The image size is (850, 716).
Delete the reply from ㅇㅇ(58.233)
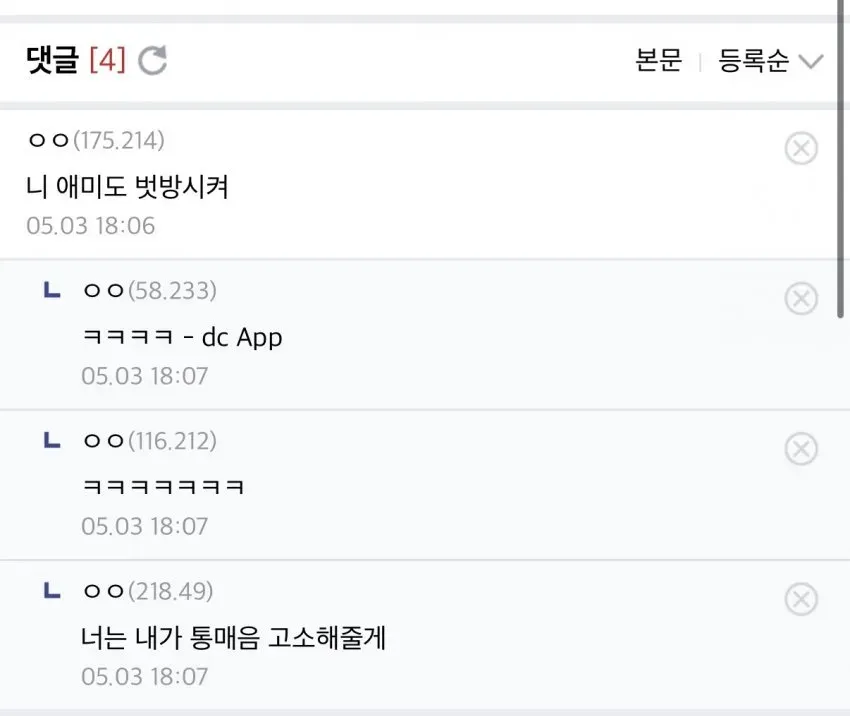tap(801, 298)
